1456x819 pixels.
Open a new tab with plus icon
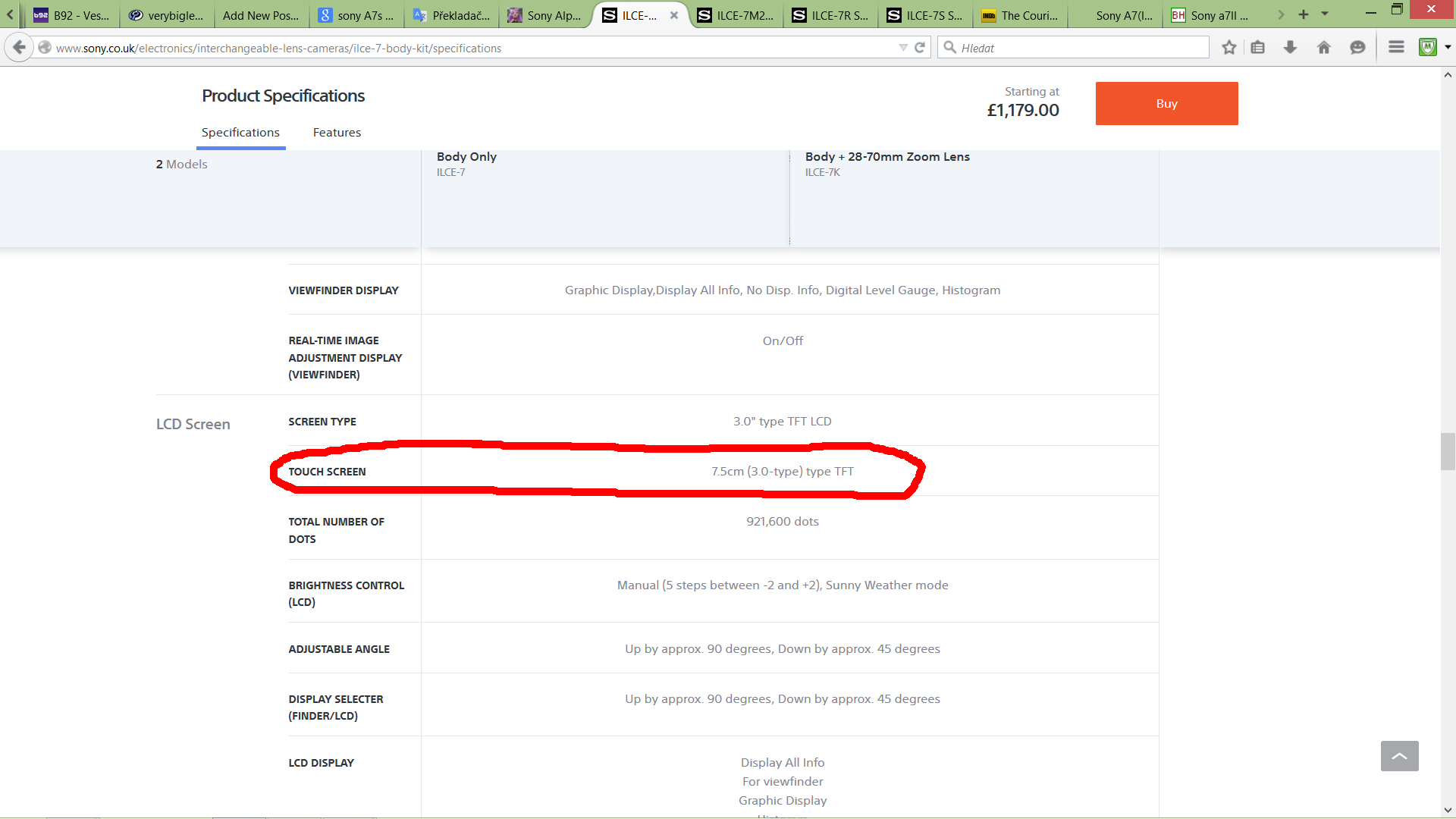point(1304,14)
